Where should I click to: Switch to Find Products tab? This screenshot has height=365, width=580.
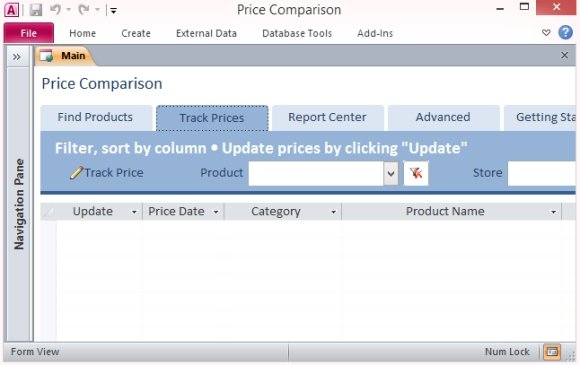point(96,118)
